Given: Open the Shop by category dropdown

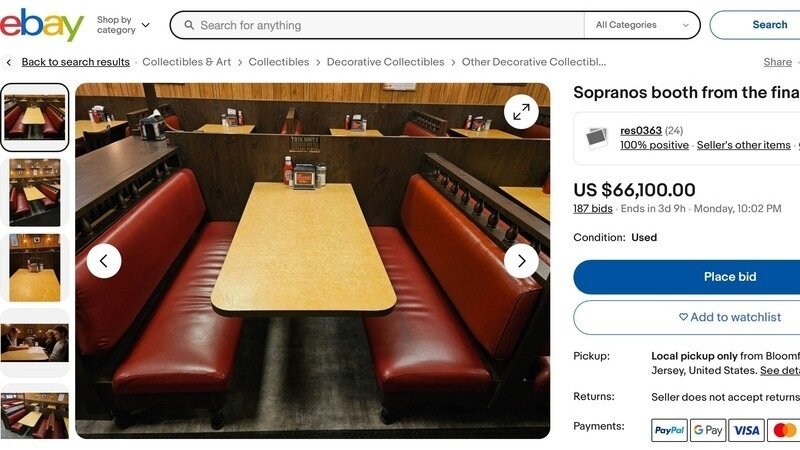Looking at the screenshot, I should 123,25.
